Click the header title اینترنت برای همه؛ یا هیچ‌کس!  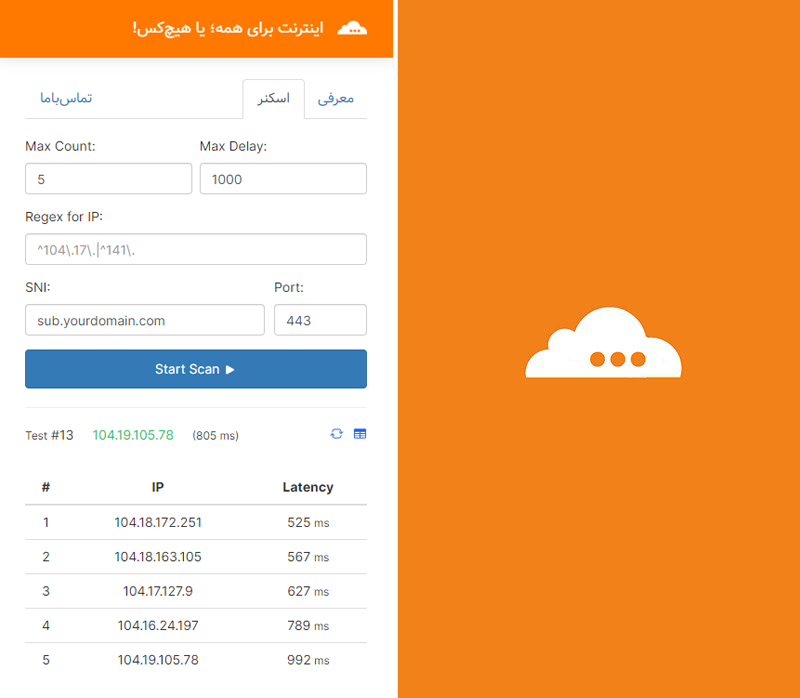tap(228, 28)
